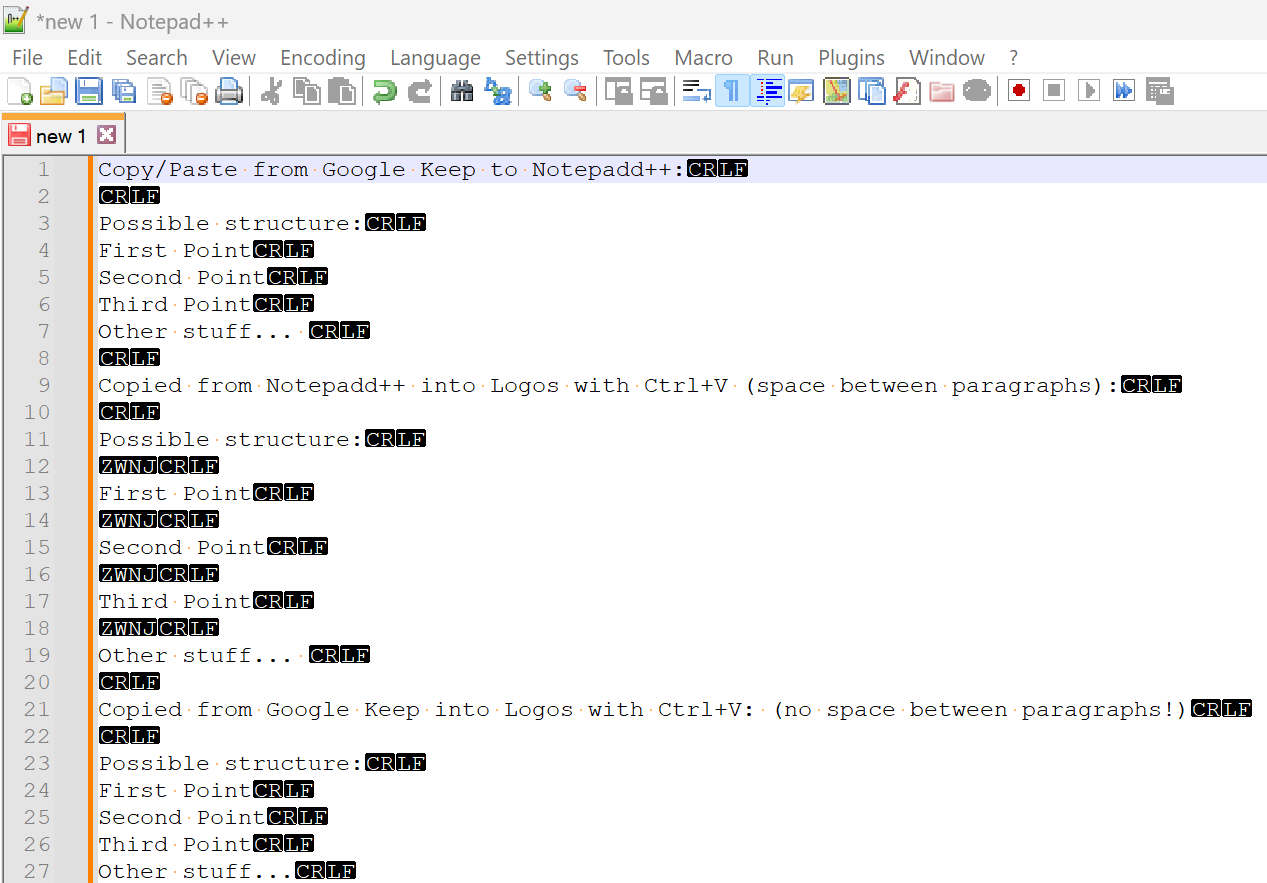Viewport: 1267px width, 883px height.
Task: Open the ? help menu
Action: coord(1013,58)
